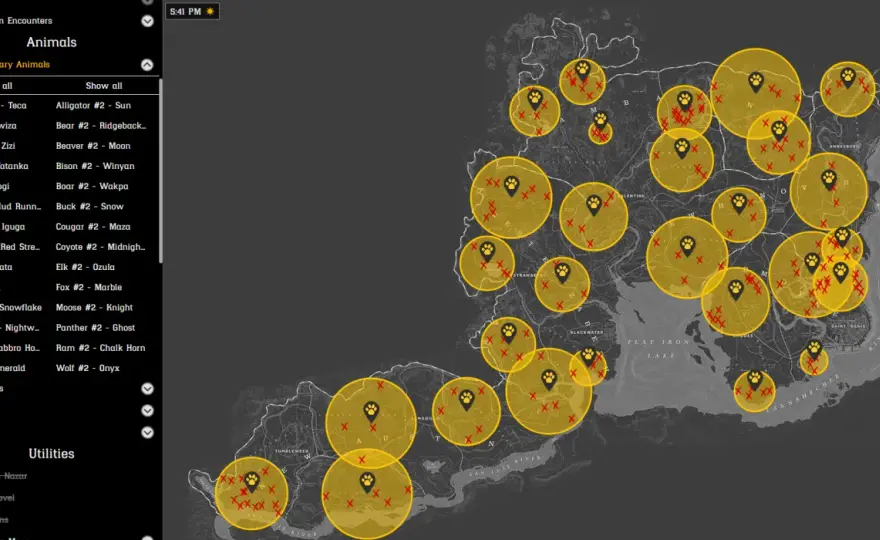Toggle Elk #2 - Ozula entry
880x540 pixels.
pyautogui.click(x=85, y=267)
